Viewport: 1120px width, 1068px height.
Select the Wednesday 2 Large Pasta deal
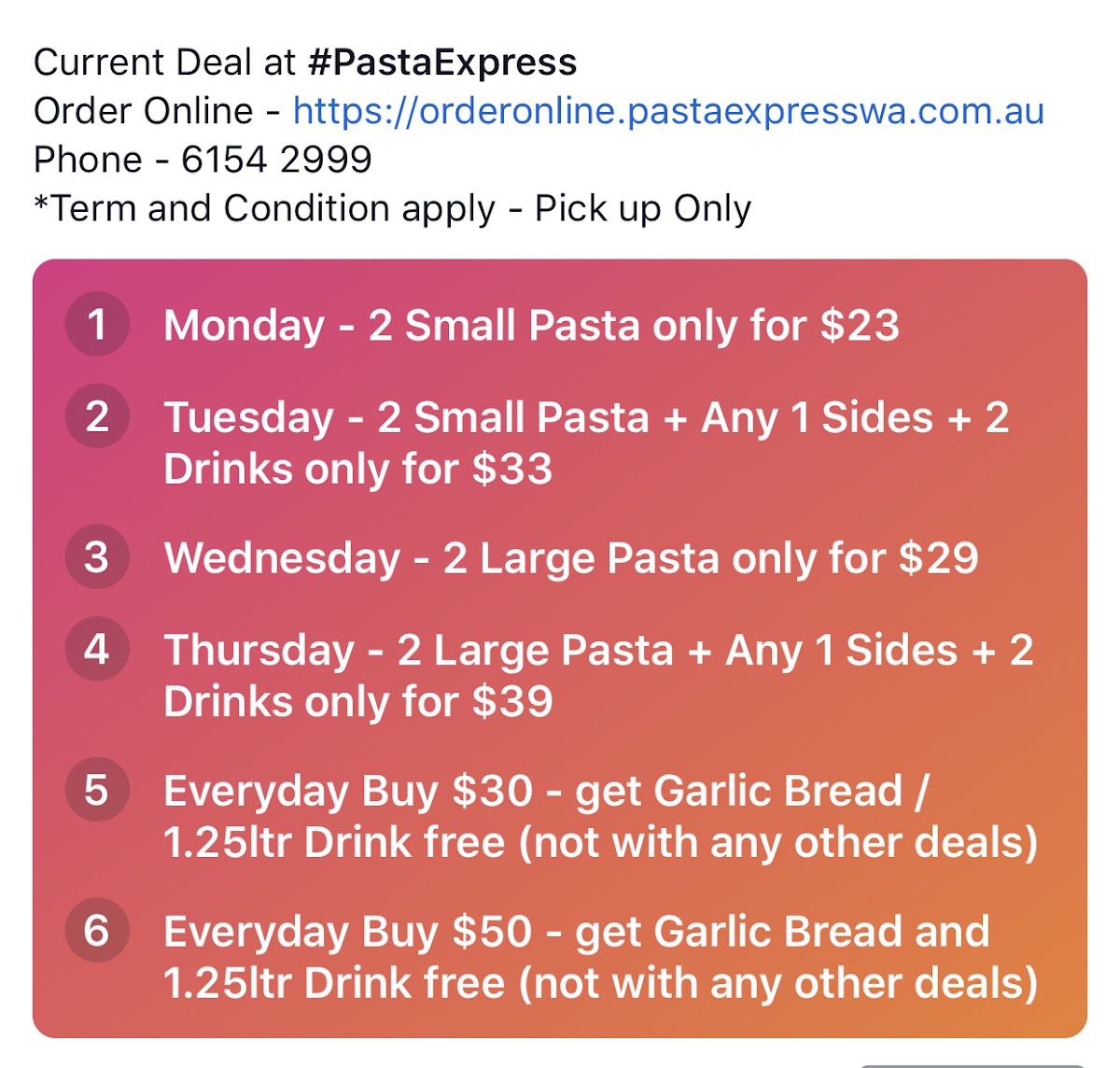(x=571, y=558)
